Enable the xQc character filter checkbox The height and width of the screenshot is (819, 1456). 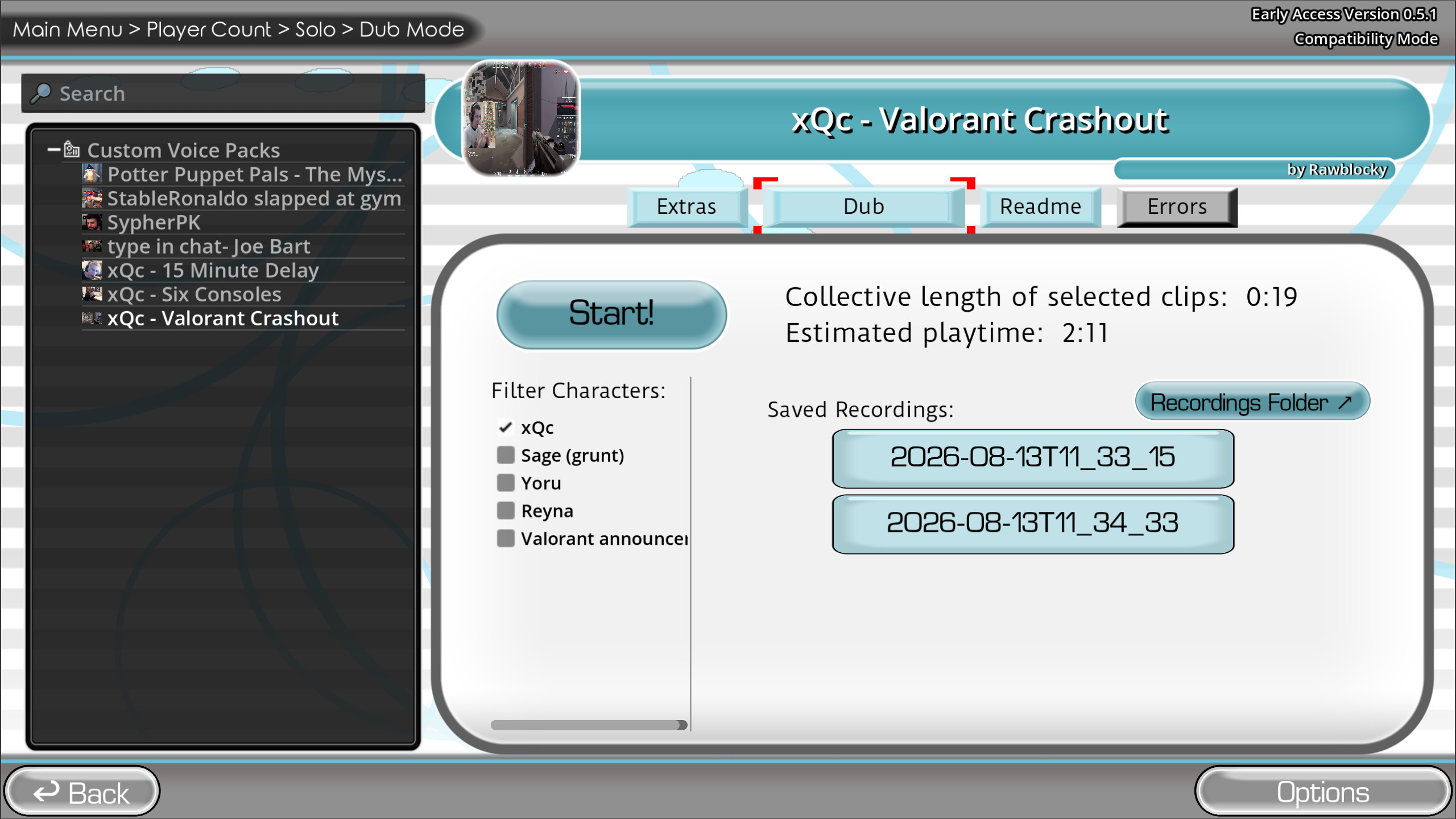point(505,427)
